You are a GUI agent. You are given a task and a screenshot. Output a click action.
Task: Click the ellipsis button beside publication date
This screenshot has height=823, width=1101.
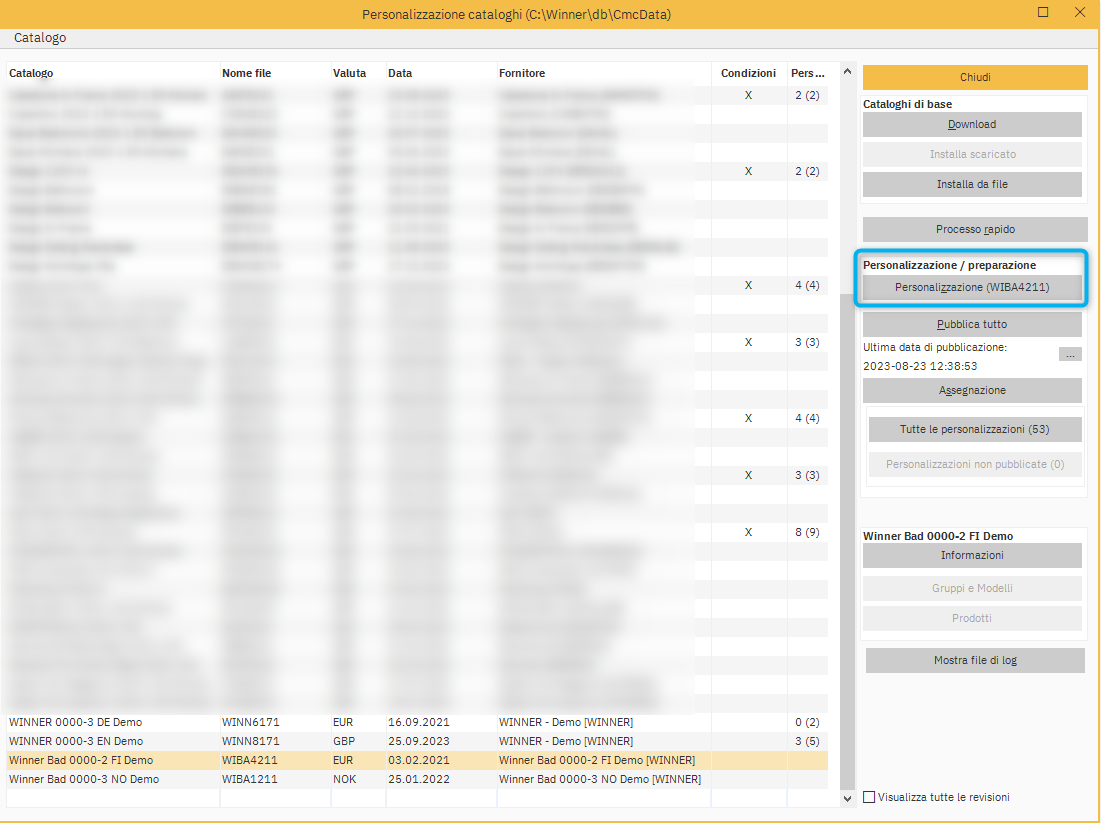(x=1069, y=354)
